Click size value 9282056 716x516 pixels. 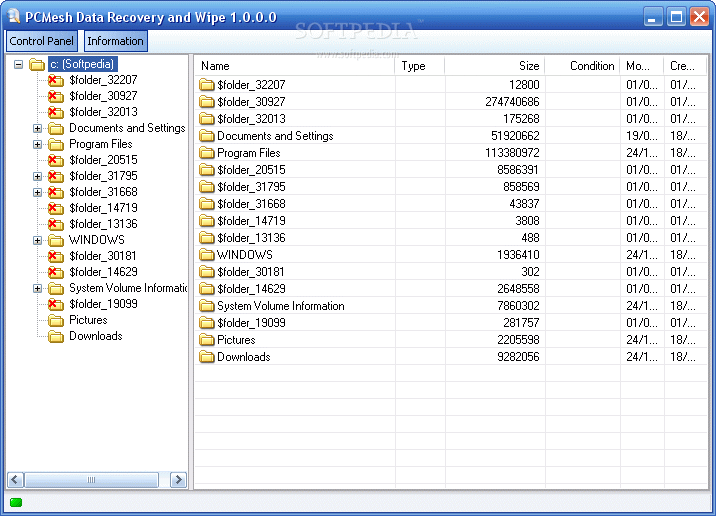coord(518,357)
